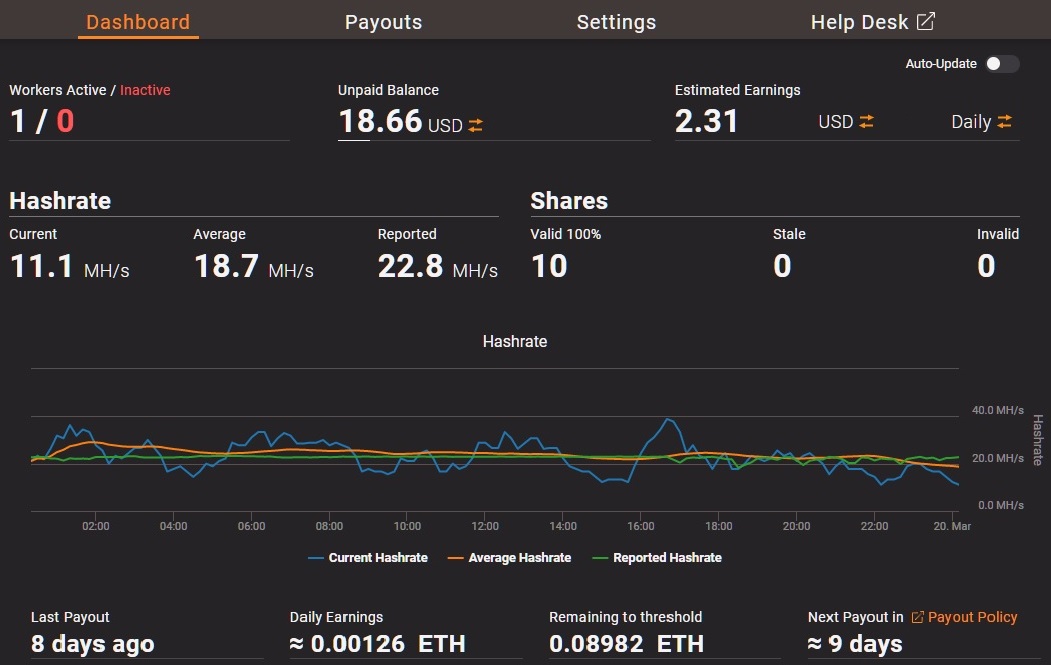
Task: Click the 16:00 label on the chart time axis
Action: tap(641, 526)
